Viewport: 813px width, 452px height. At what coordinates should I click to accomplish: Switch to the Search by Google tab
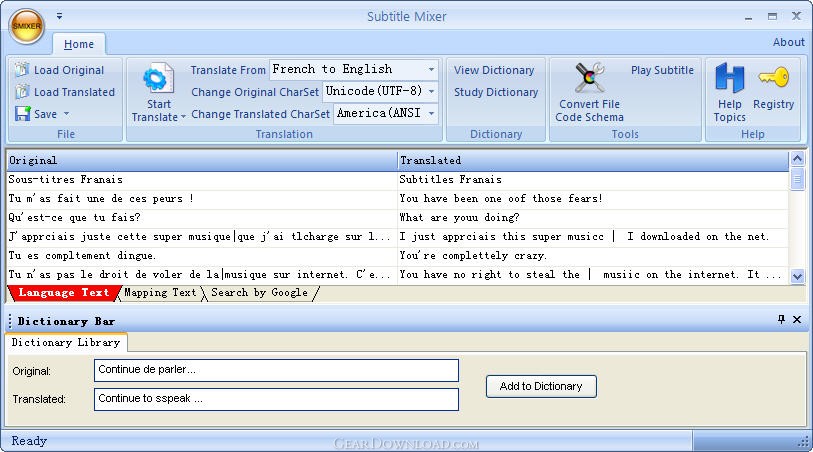(259, 293)
